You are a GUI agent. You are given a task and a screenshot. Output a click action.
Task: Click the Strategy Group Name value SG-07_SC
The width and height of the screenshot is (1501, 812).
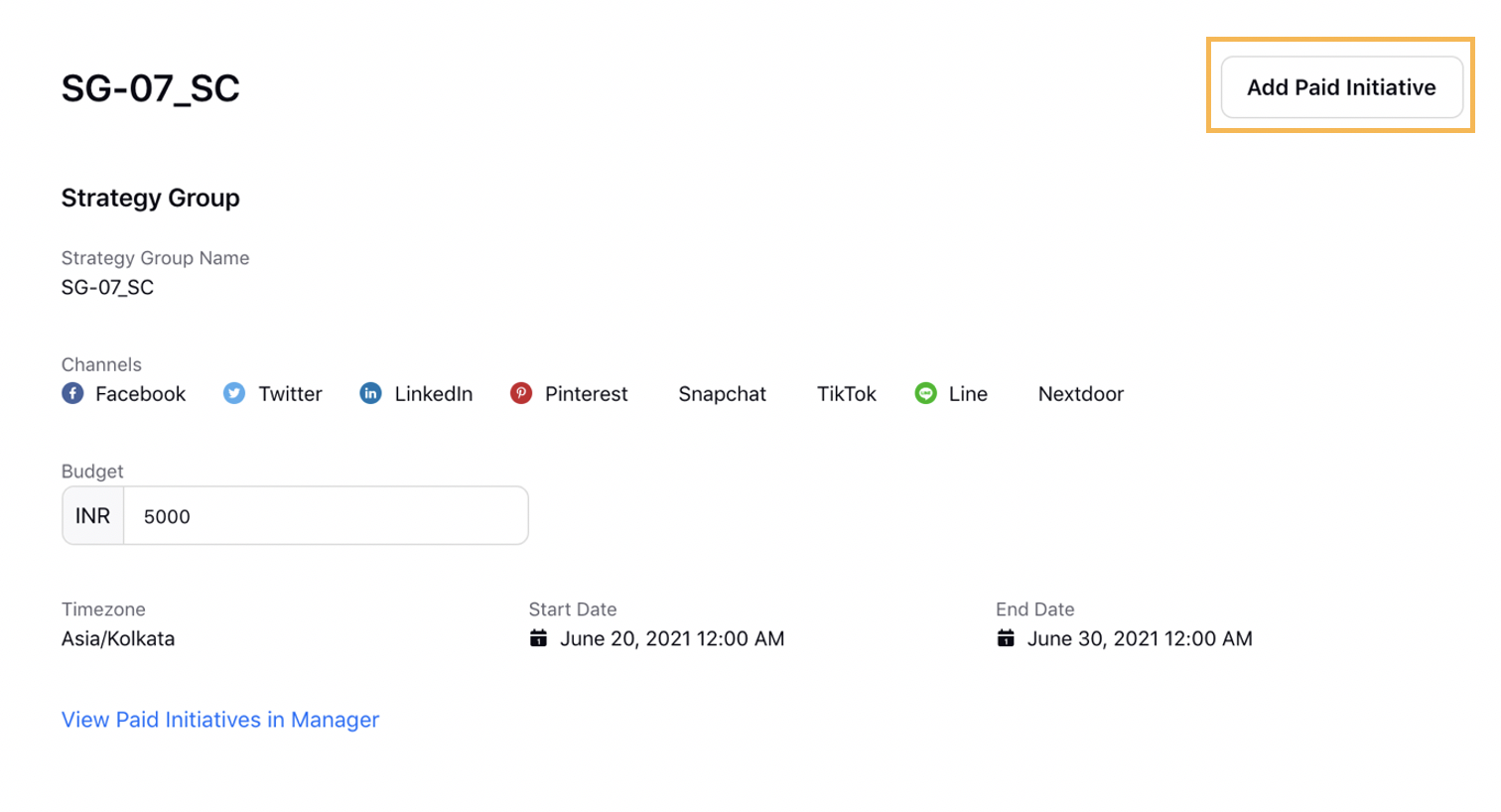(x=107, y=288)
